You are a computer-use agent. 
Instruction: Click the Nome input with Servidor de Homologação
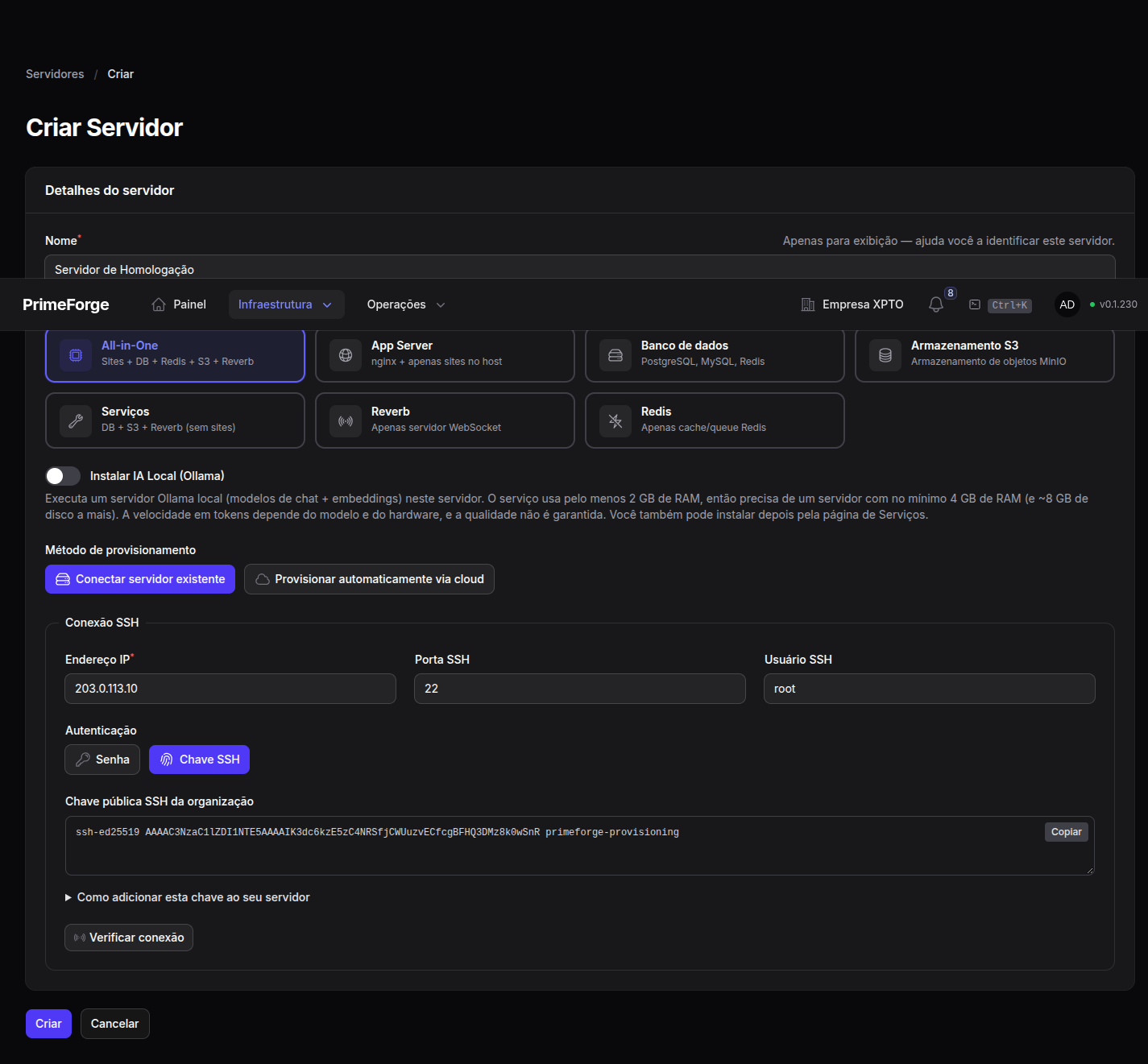580,267
